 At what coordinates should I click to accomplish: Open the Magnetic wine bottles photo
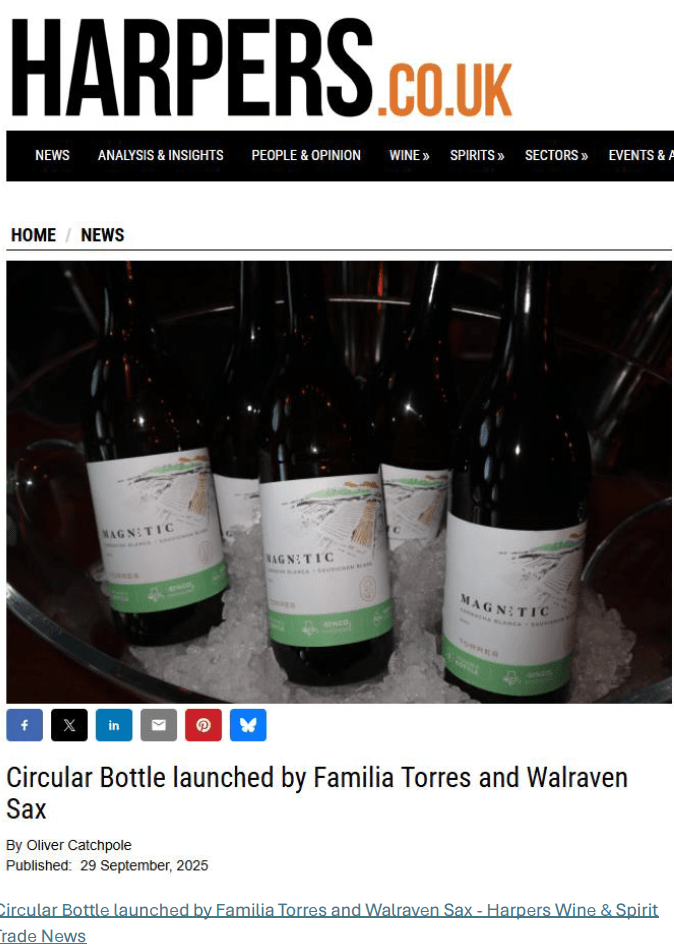[339, 482]
